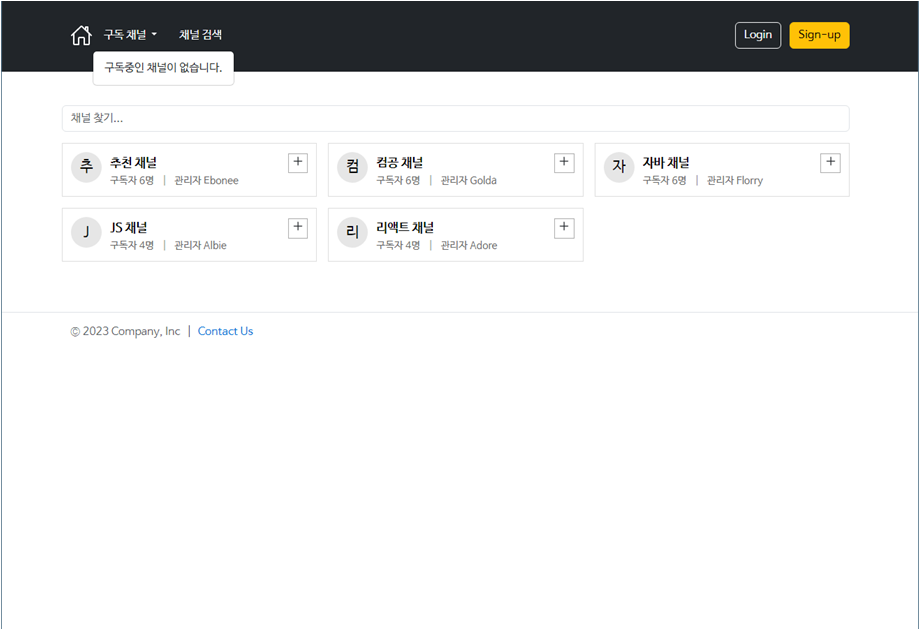Click the yellow Sign-up button
This screenshot has width=920, height=629.
tap(819, 34)
